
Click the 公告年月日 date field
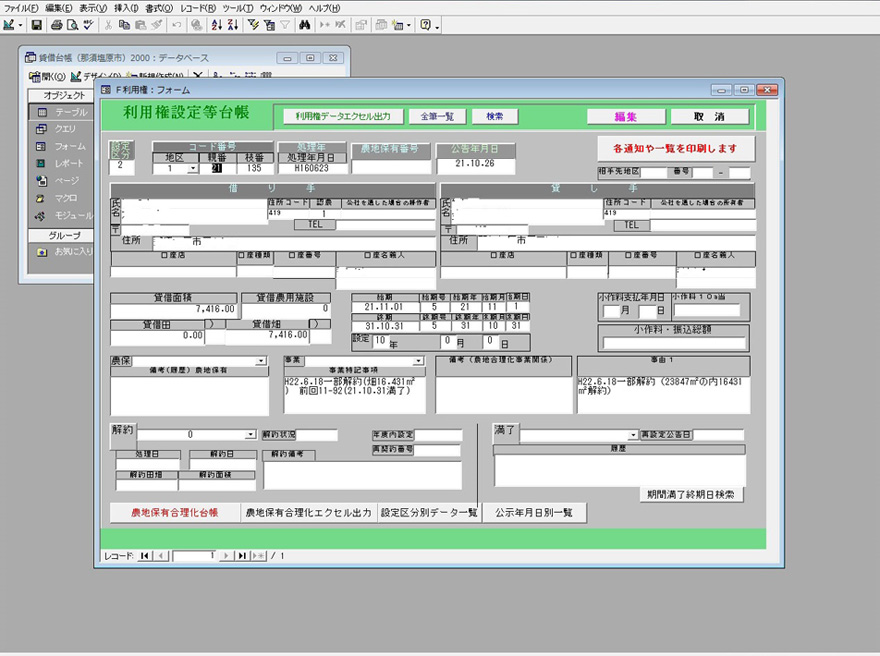pyautogui.click(x=475, y=163)
